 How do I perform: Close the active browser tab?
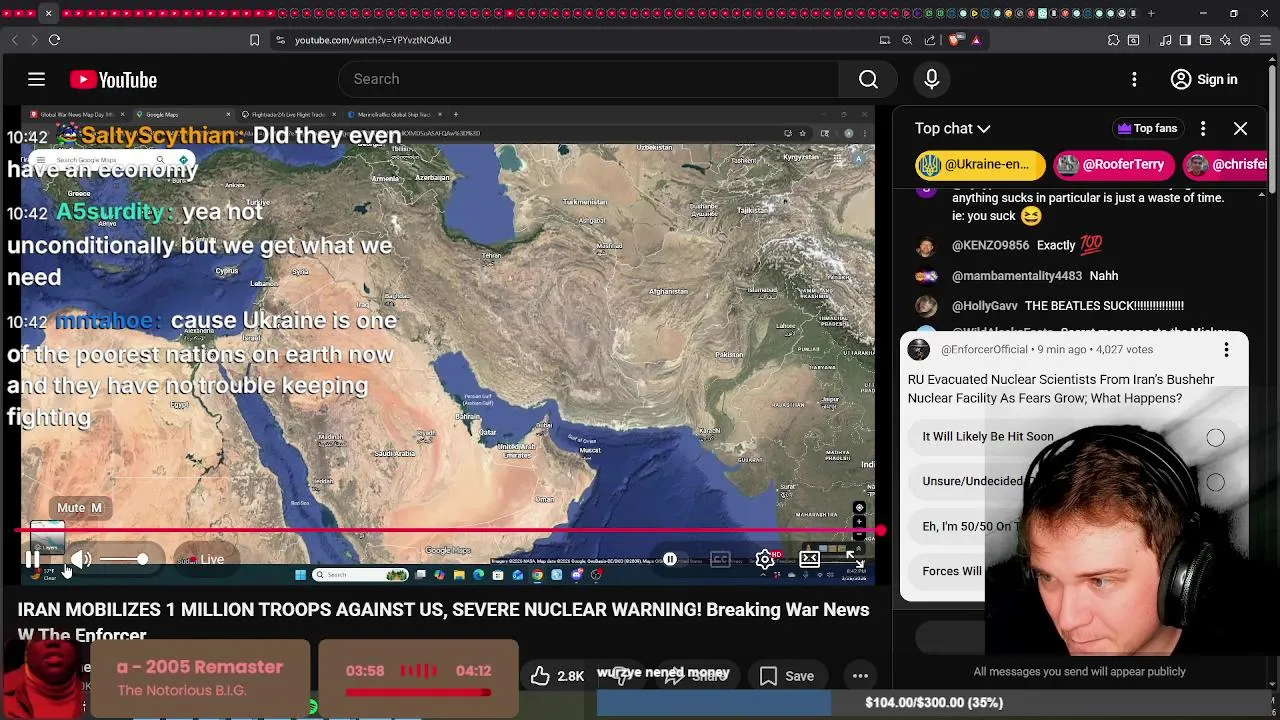48,13
